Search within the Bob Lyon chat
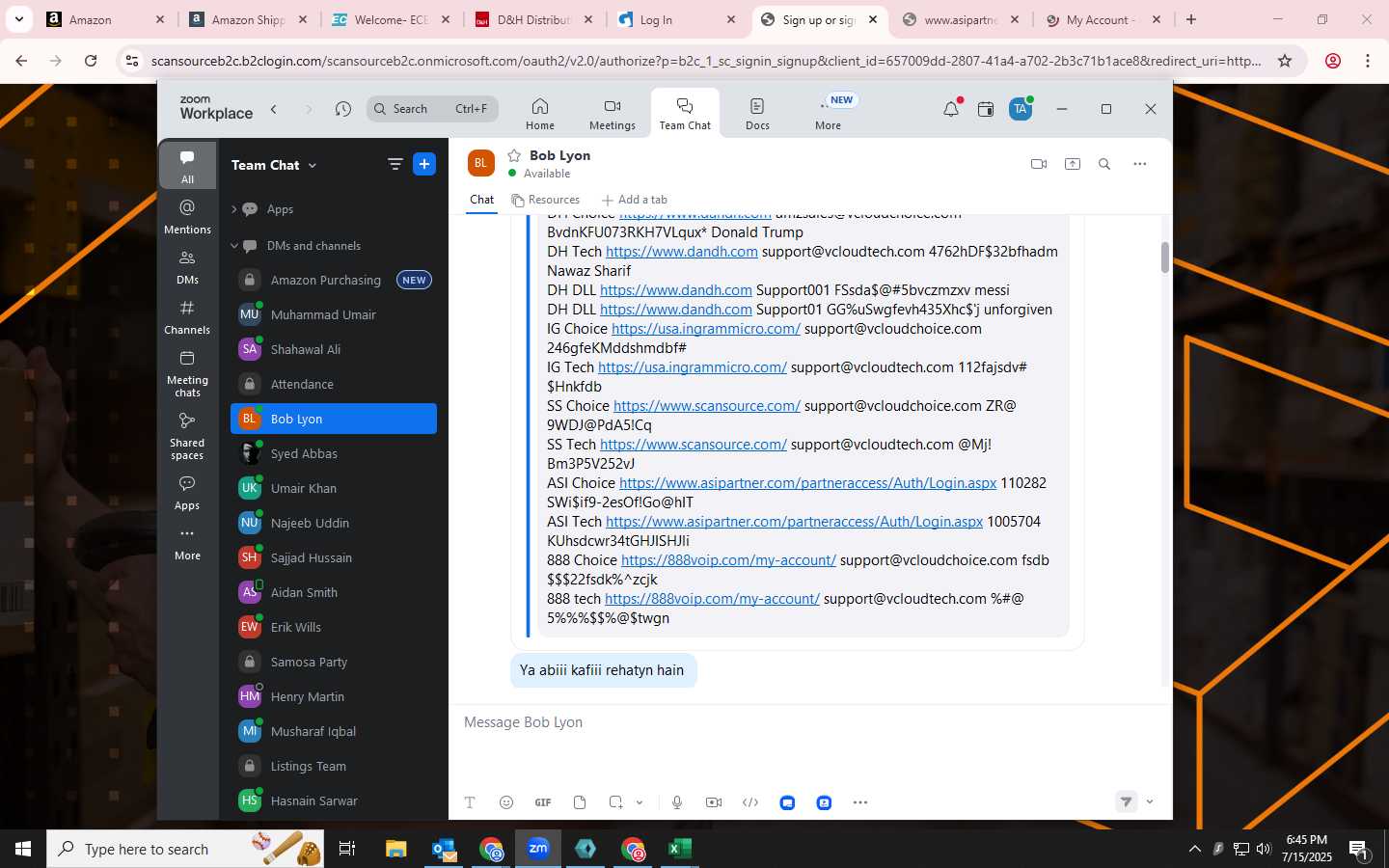 tap(1104, 164)
